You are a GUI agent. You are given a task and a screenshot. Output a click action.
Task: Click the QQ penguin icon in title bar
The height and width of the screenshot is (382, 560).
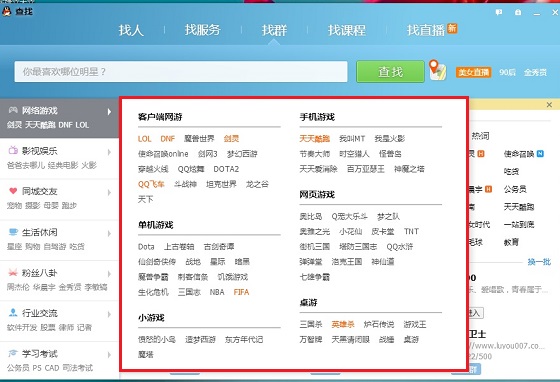click(x=6, y=11)
